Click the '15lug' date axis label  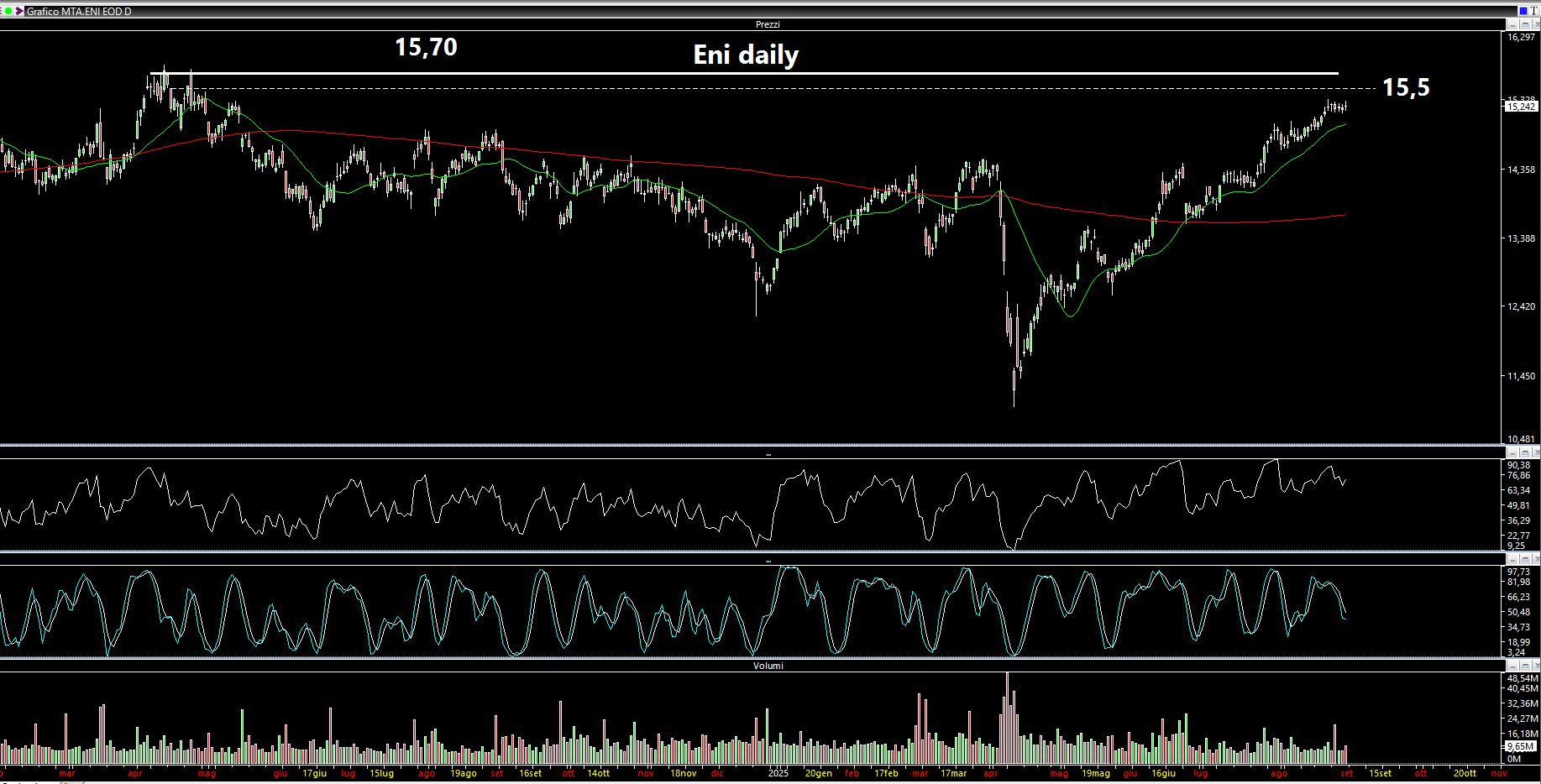(x=381, y=773)
